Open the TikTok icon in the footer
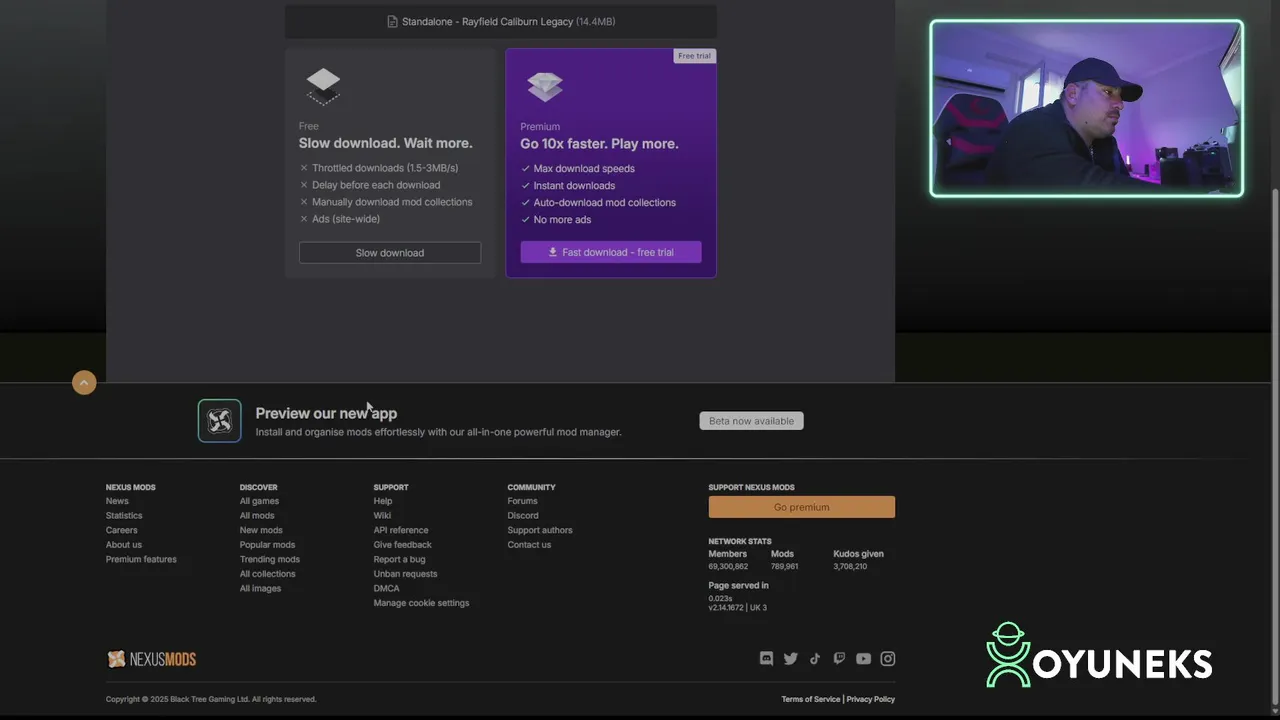The image size is (1280, 720). coord(815,659)
